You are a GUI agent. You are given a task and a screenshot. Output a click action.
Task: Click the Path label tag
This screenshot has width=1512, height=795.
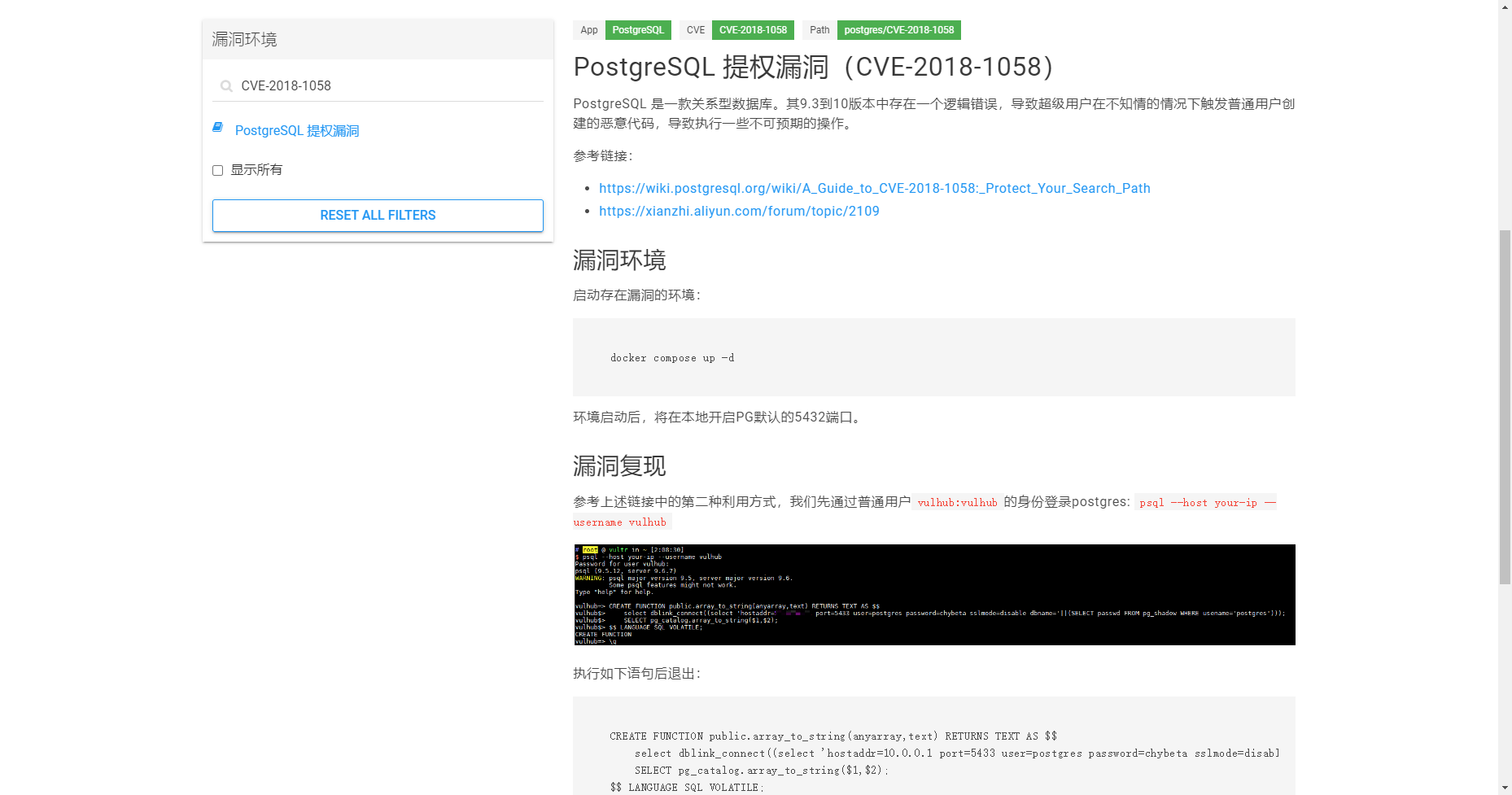pyautogui.click(x=819, y=30)
